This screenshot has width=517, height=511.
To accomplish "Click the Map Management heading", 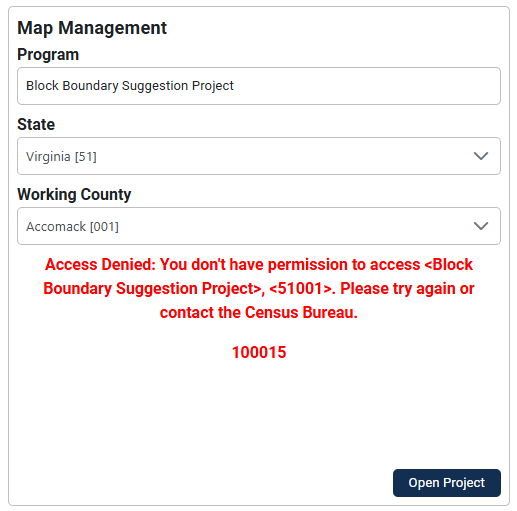I will point(92,28).
